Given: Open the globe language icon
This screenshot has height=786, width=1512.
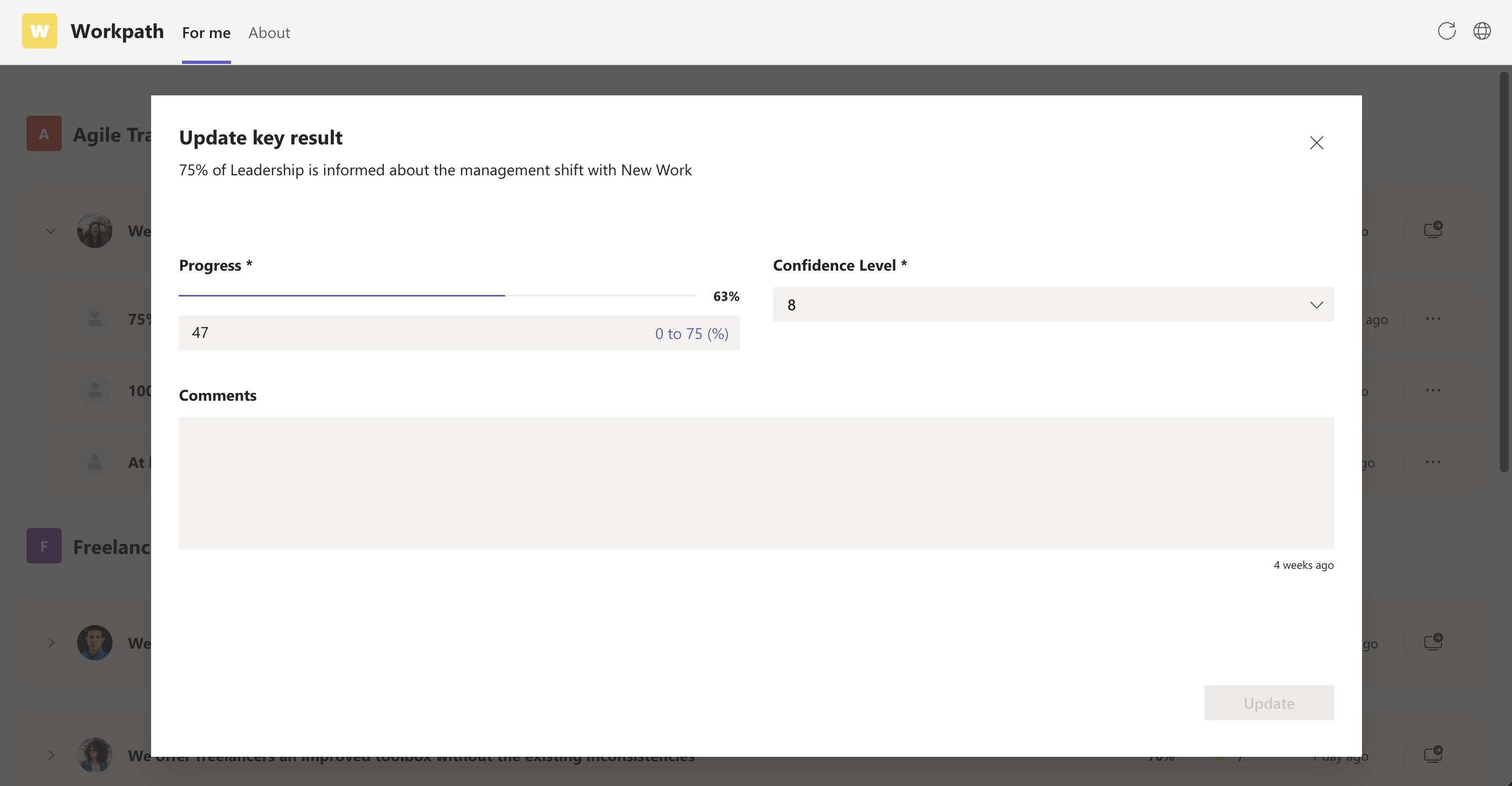Looking at the screenshot, I should (1482, 31).
